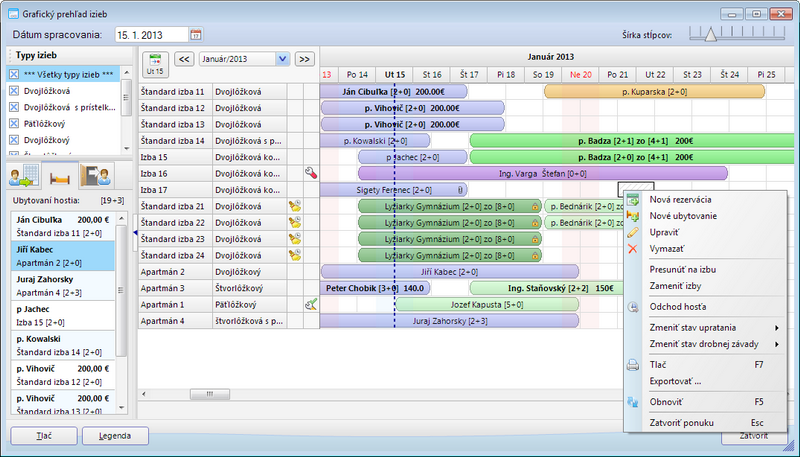This screenshot has width=800, height=457.
Task: Go to the previous month with <<
Action: click(x=184, y=59)
